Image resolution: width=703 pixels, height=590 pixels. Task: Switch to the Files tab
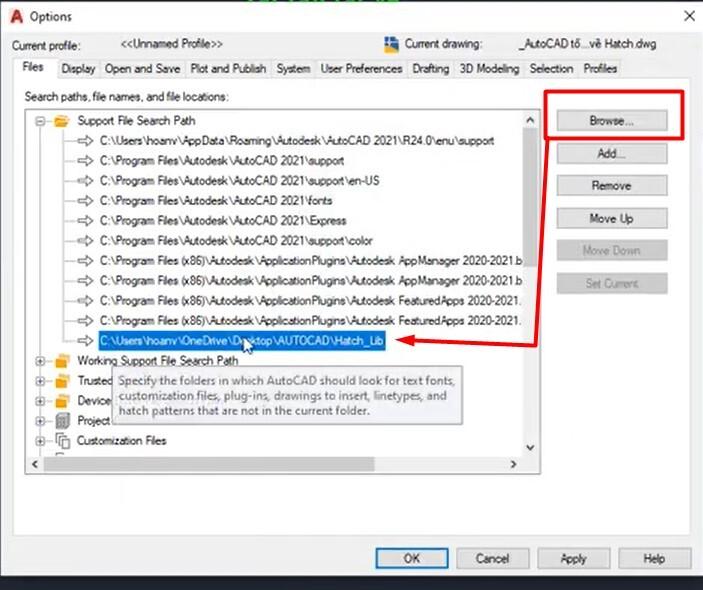(33, 67)
